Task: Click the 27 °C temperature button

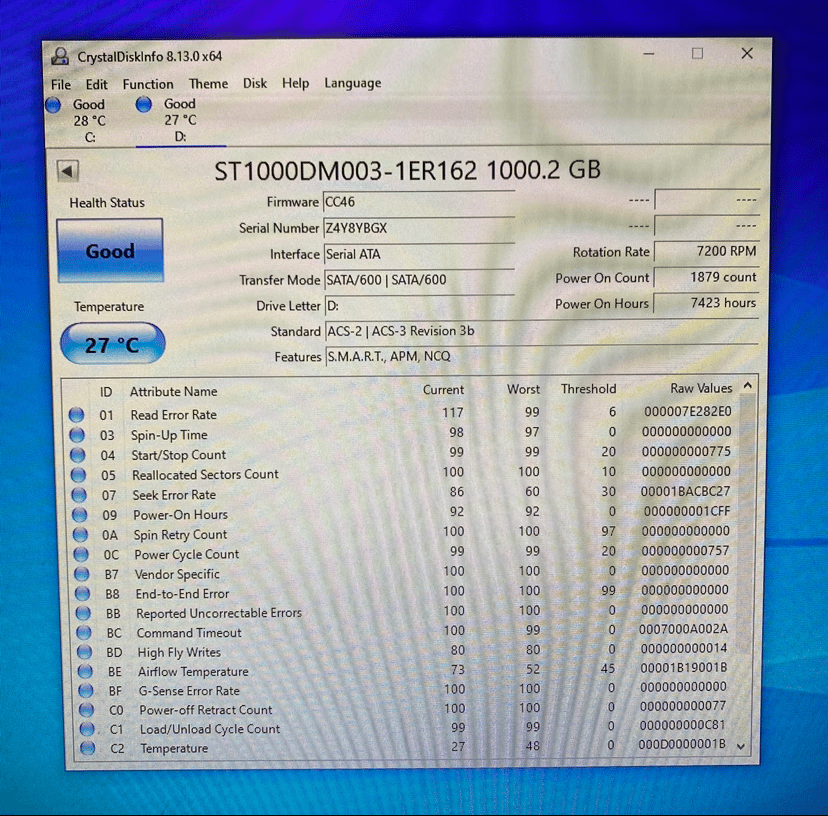Action: 112,344
